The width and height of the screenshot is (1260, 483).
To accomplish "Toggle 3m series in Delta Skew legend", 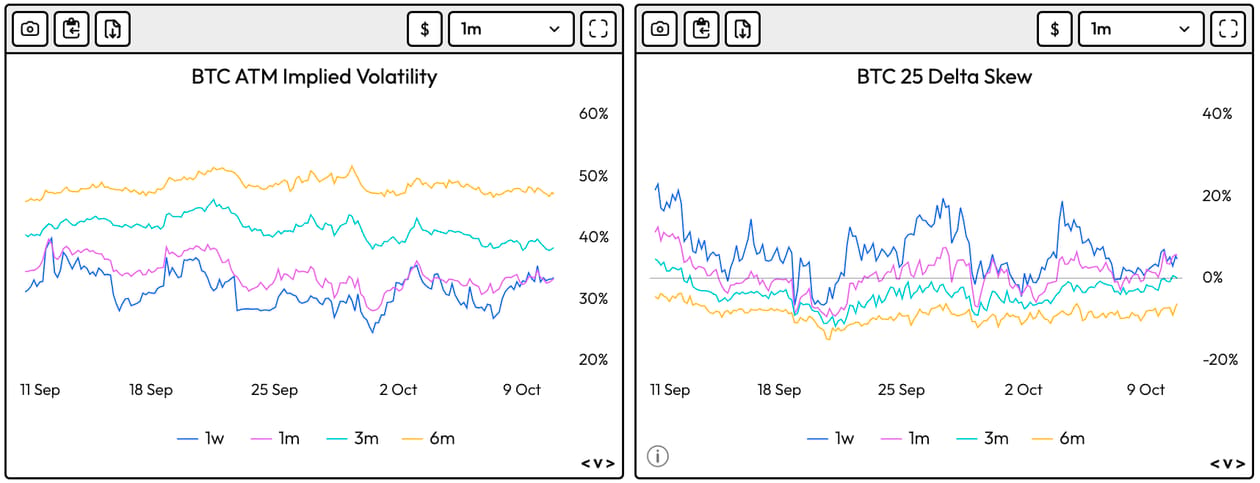I will (981, 438).
